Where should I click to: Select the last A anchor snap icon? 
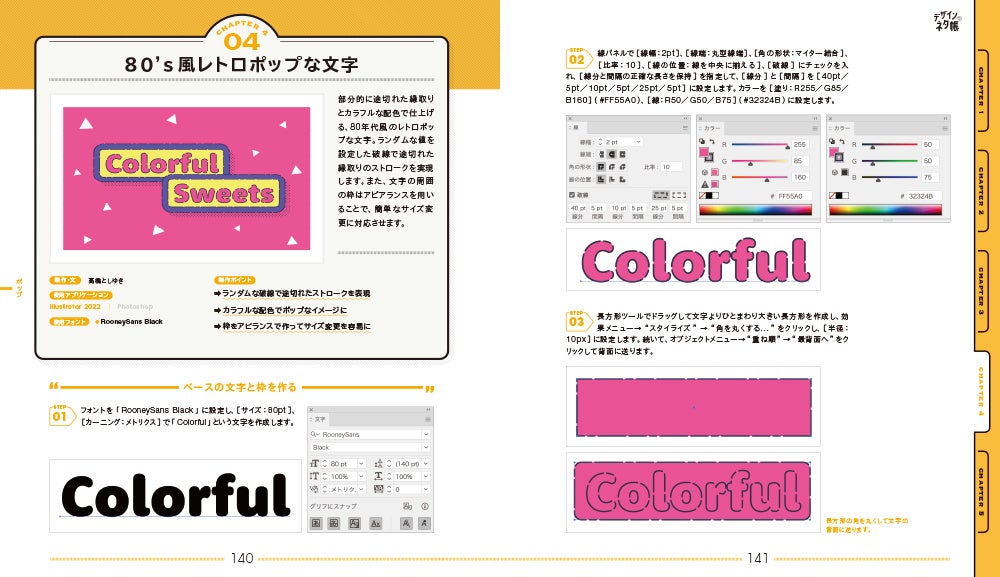coord(424,523)
